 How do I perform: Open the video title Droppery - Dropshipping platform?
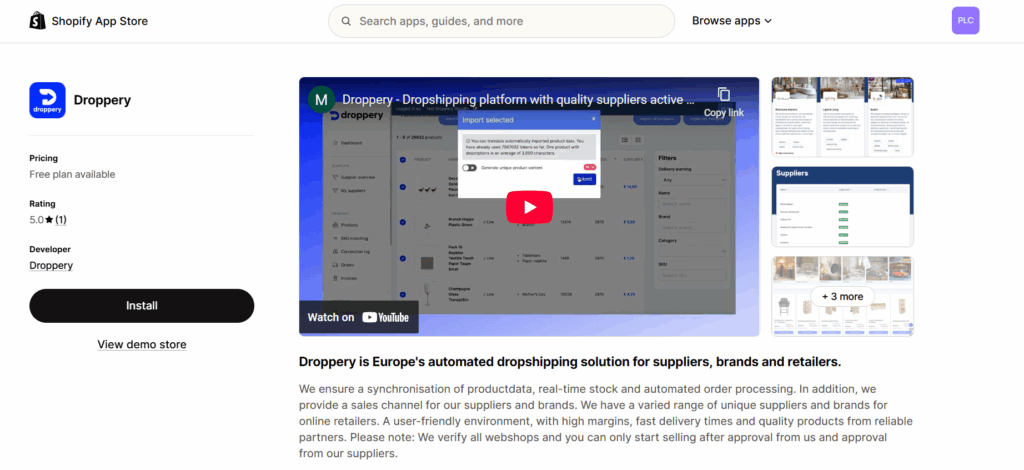pos(518,100)
